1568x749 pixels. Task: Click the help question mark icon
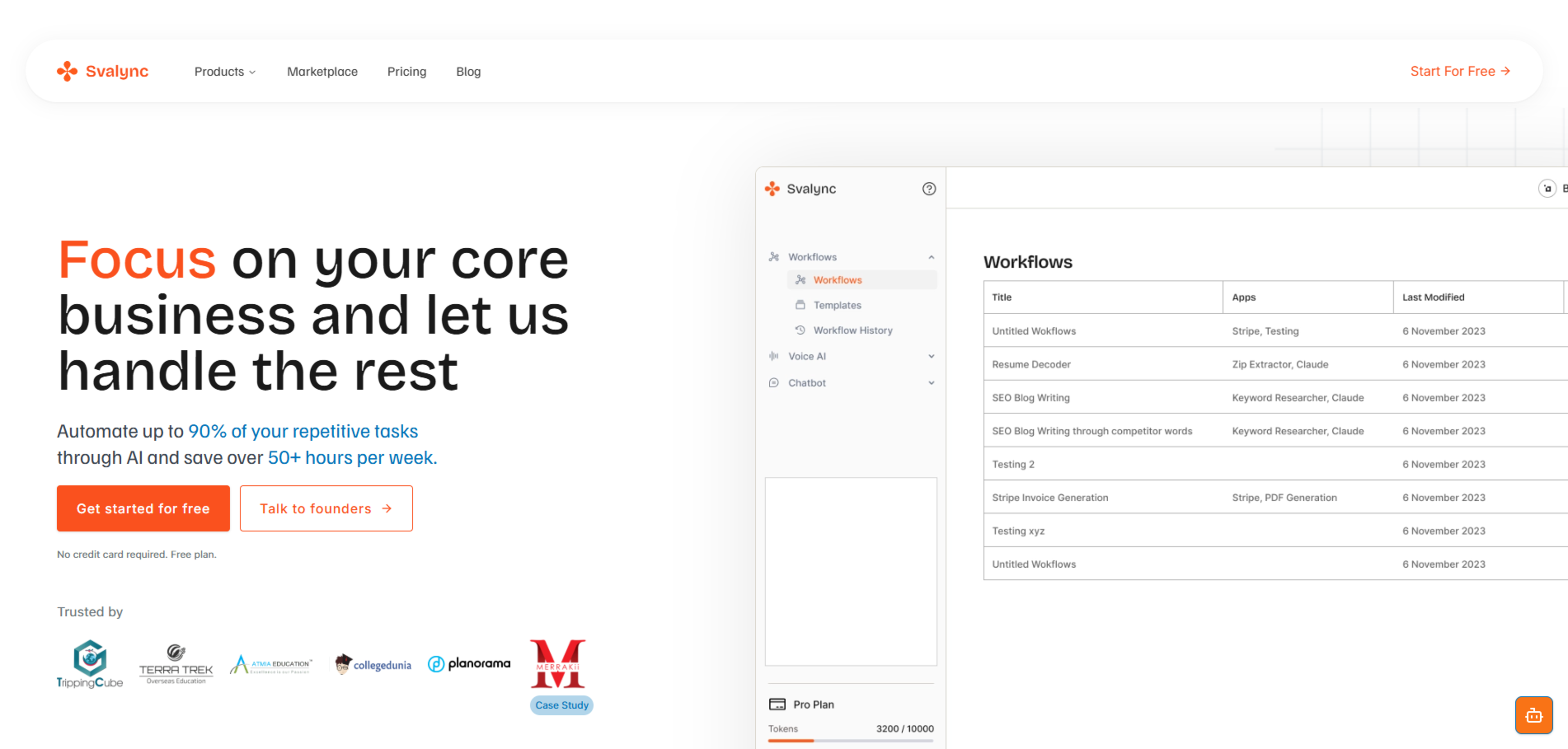pyautogui.click(x=928, y=189)
